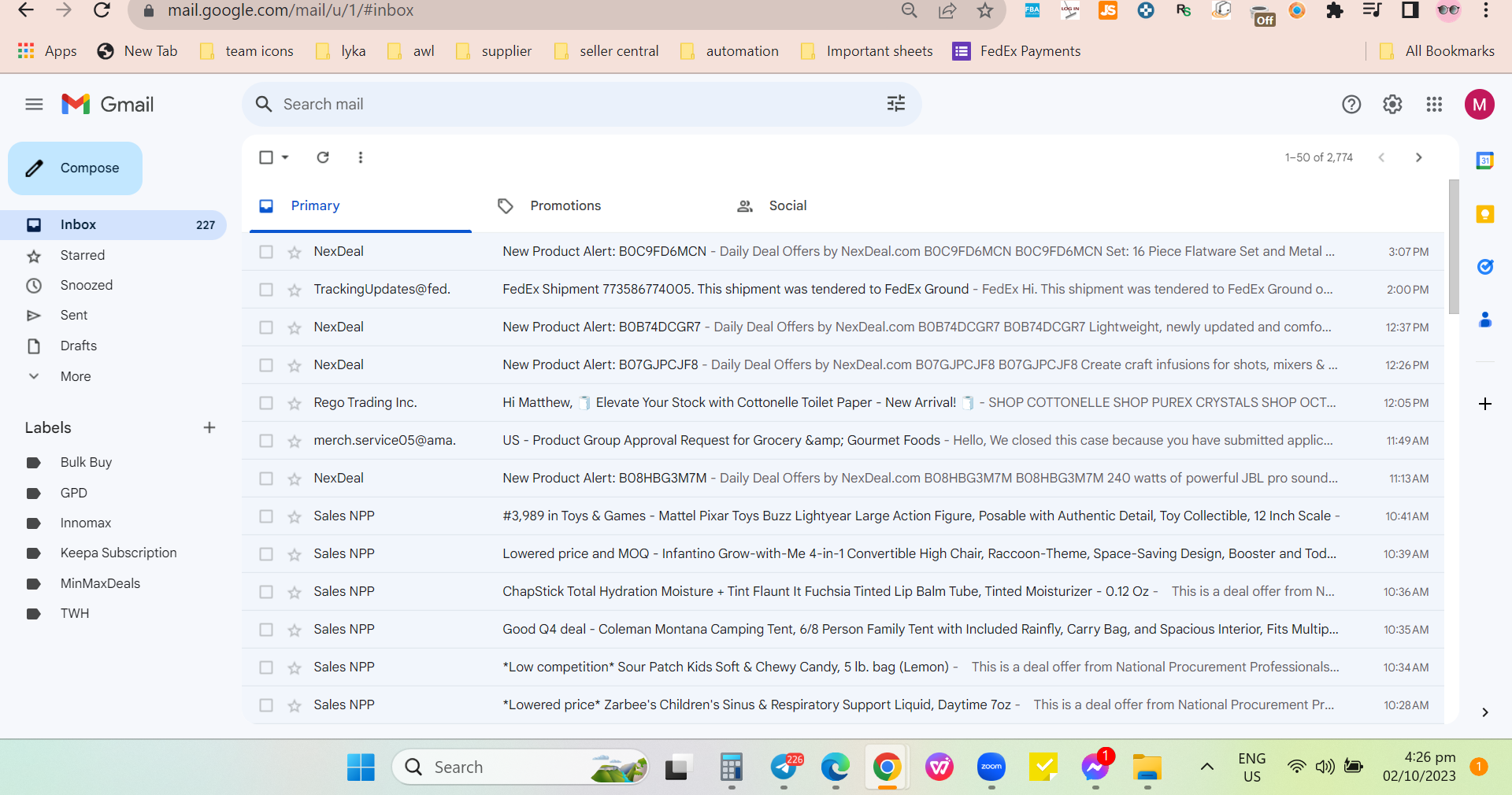The width and height of the screenshot is (1512, 795).
Task: Click the Gmail logo
Action: tap(108, 105)
